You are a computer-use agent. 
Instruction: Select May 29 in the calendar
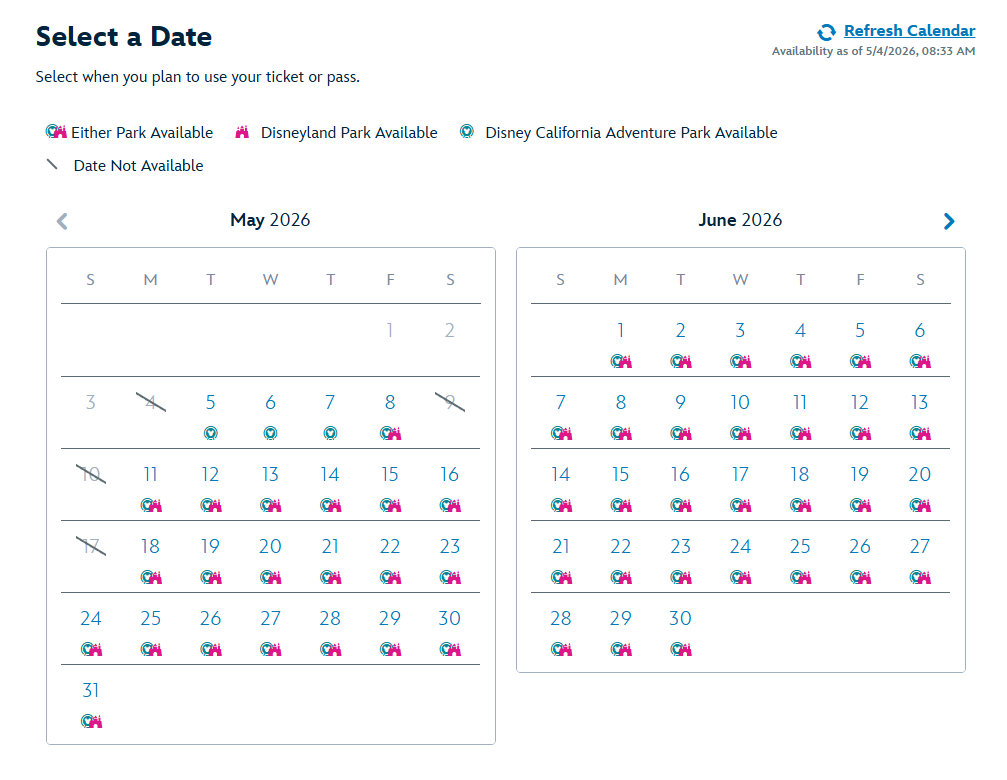pos(390,618)
